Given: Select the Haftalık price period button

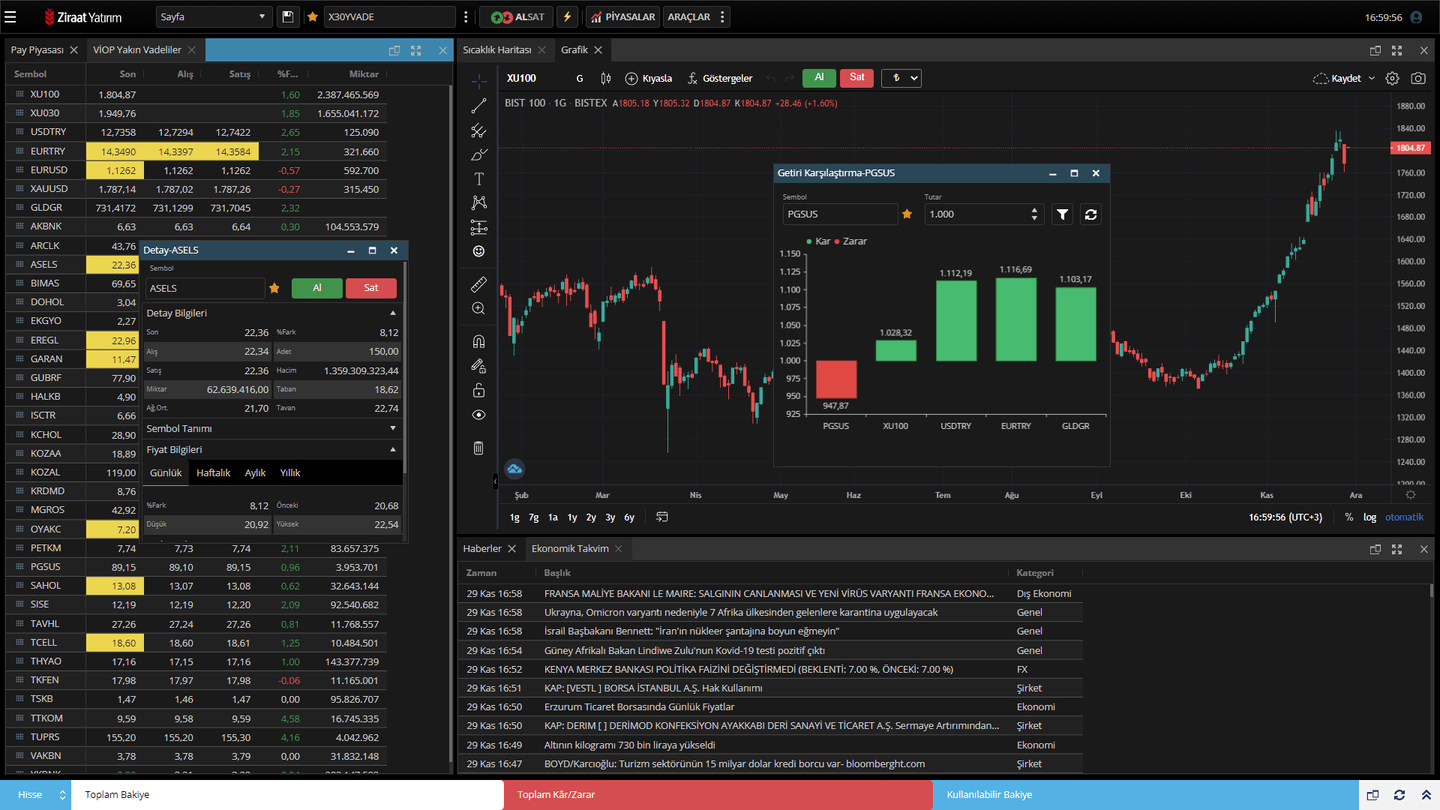Looking at the screenshot, I should pos(212,472).
